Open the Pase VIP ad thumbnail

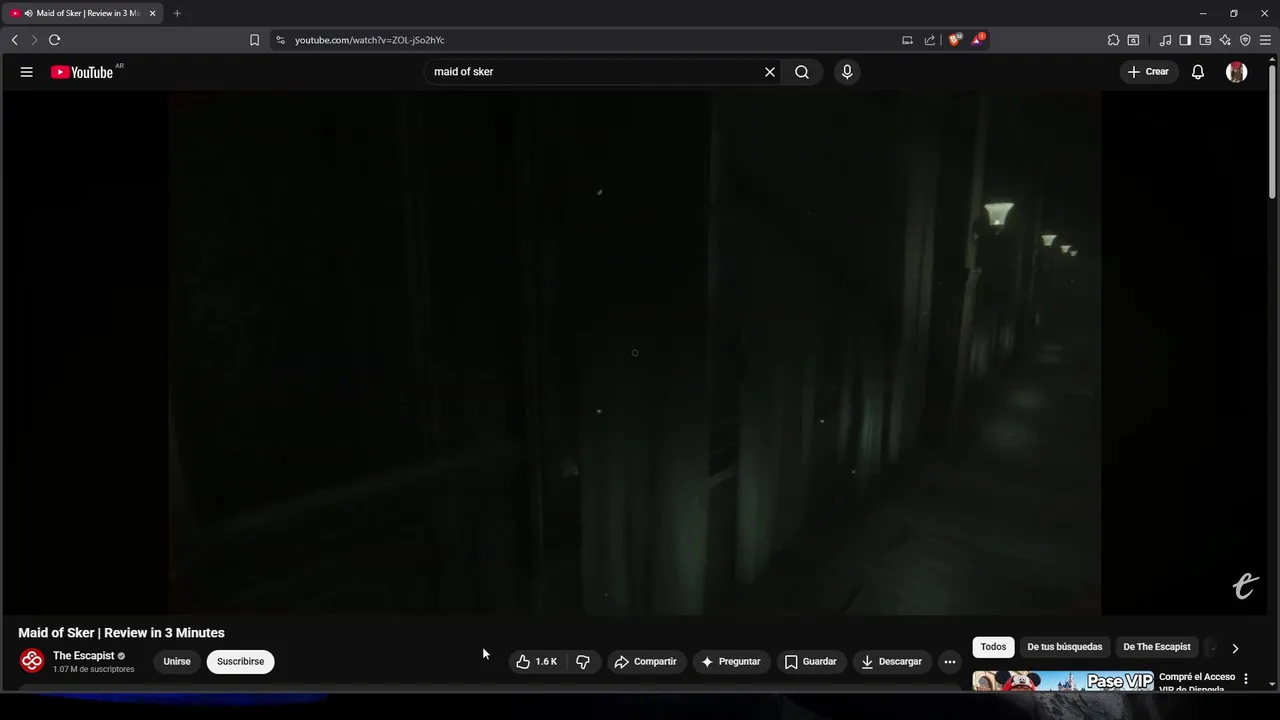[x=1063, y=681]
